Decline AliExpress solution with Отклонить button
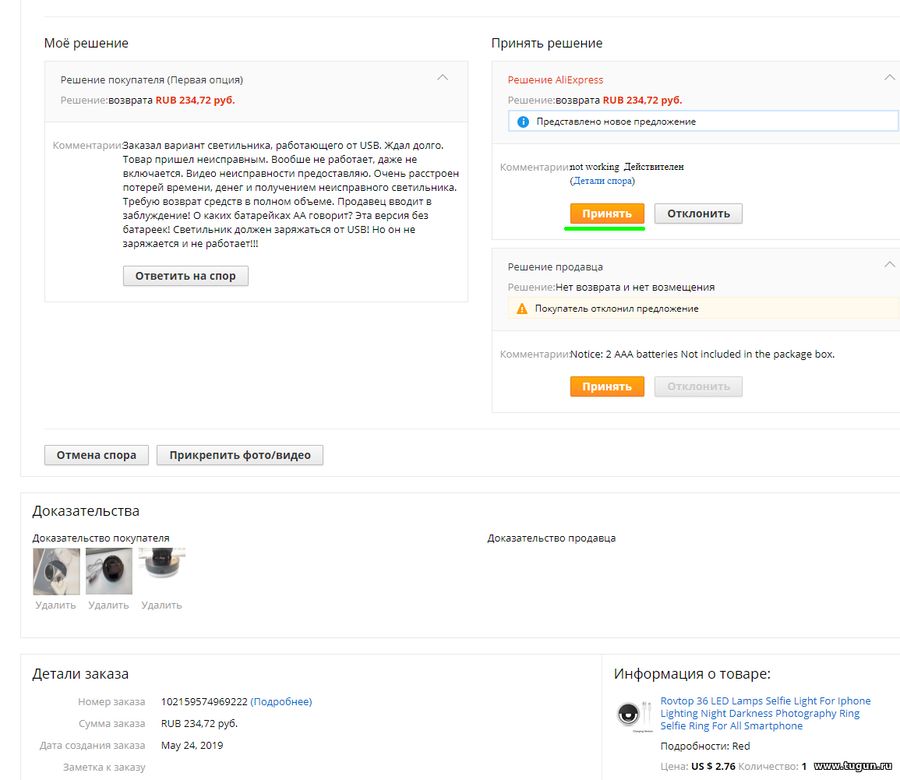 pos(698,214)
